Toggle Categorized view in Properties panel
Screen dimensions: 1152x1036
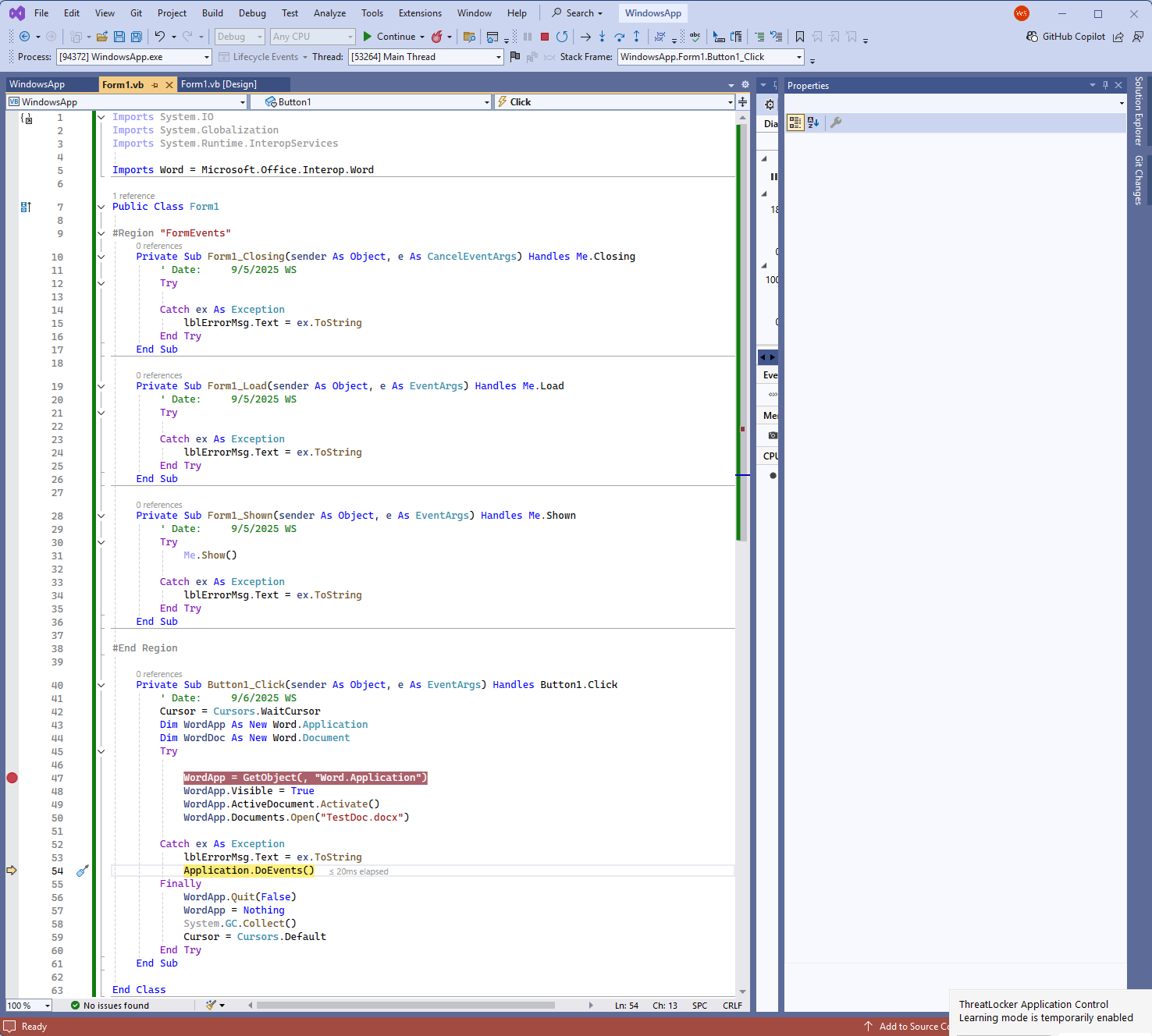(795, 122)
